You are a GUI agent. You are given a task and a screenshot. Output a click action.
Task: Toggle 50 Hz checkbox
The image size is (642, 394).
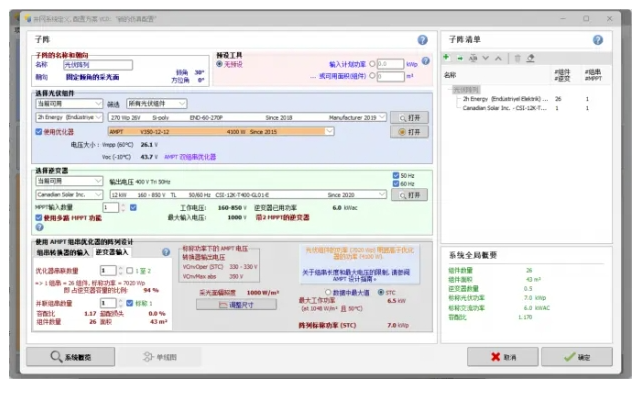click(396, 175)
